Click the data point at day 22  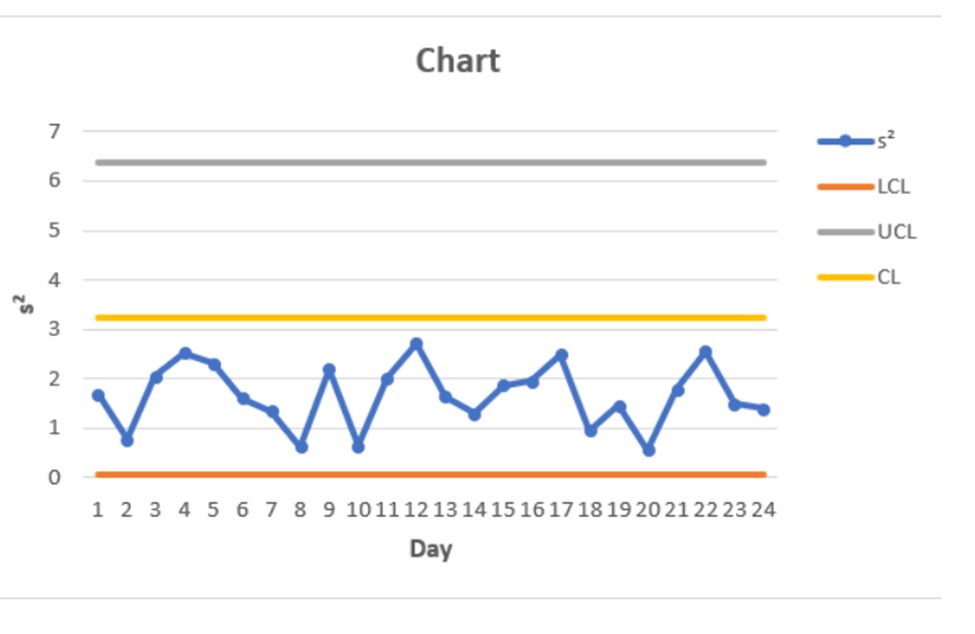(706, 352)
